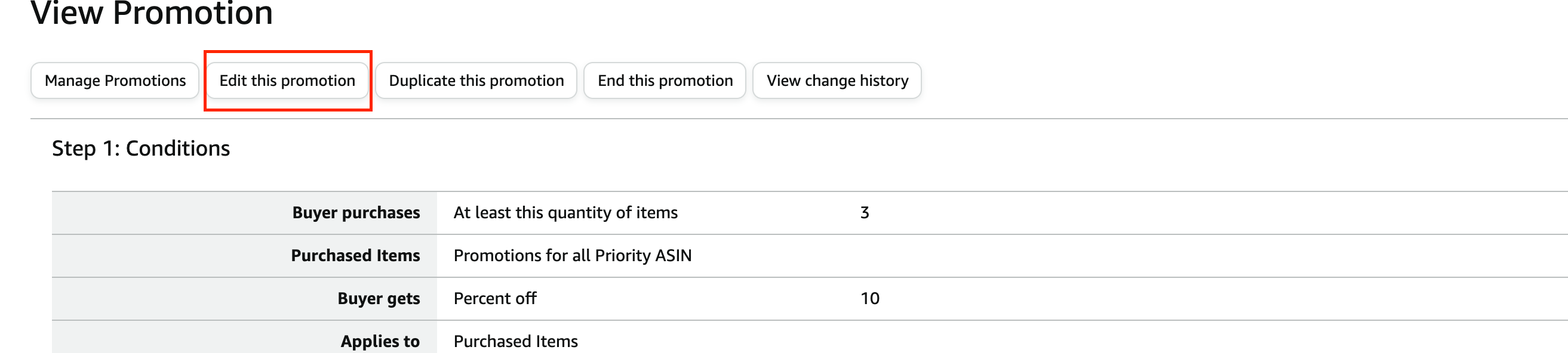Select the Percent off value text

coord(495,299)
